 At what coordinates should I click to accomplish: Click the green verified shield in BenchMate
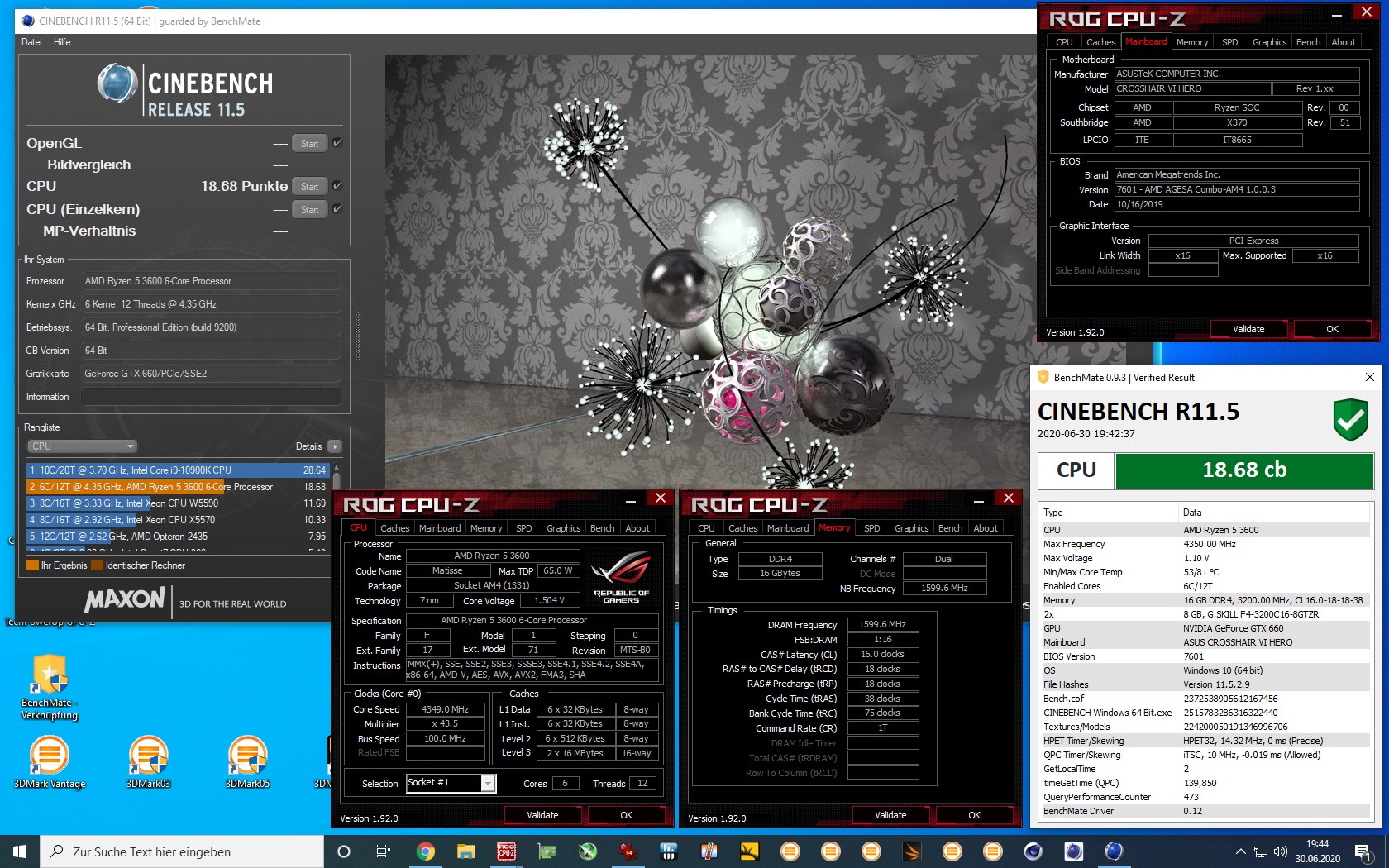[1350, 419]
